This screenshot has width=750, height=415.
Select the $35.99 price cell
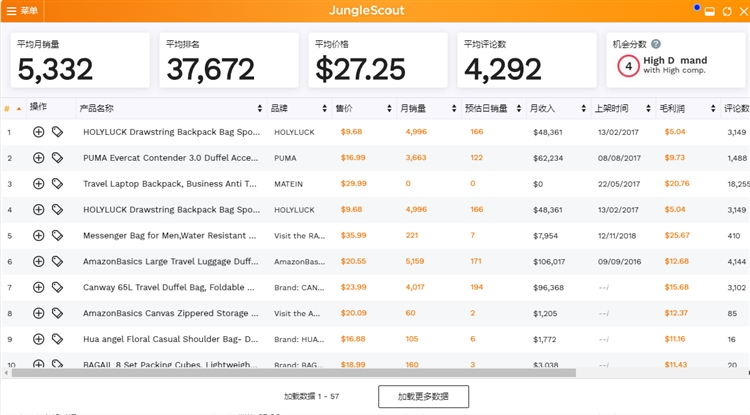pos(353,235)
